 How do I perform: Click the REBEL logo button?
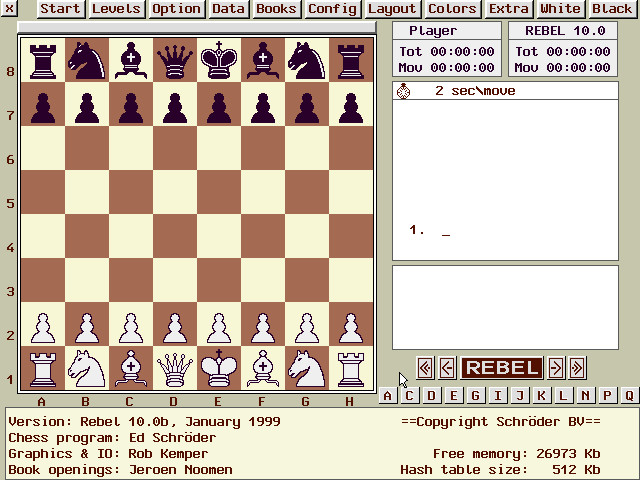pos(502,368)
